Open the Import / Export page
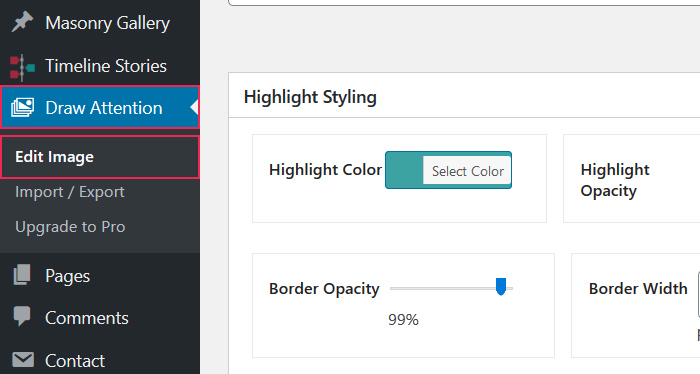 (70, 192)
